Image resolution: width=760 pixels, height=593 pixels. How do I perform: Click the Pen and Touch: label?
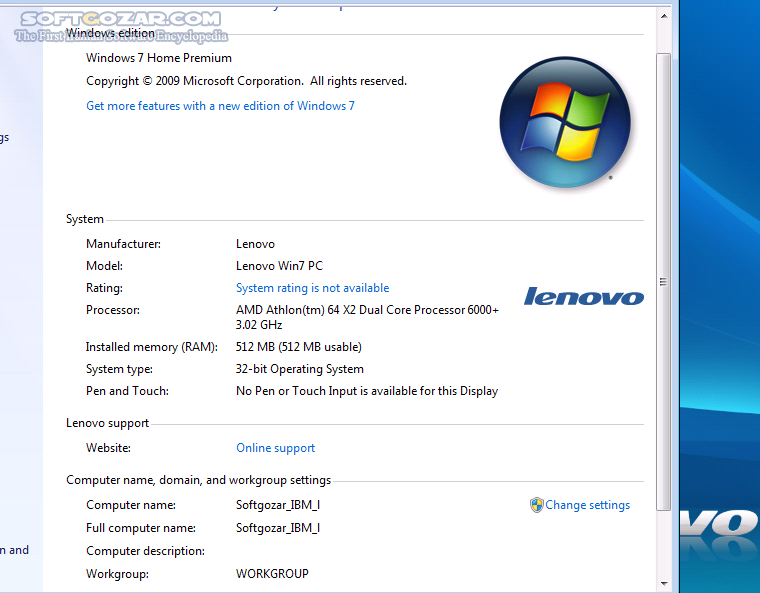click(x=127, y=391)
